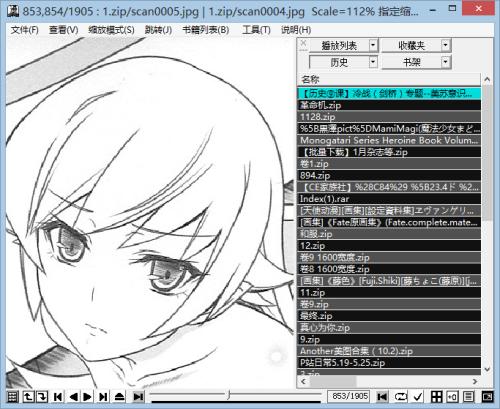
Task: Select Monogatari Series Heroine Book entry
Action: (x=389, y=140)
